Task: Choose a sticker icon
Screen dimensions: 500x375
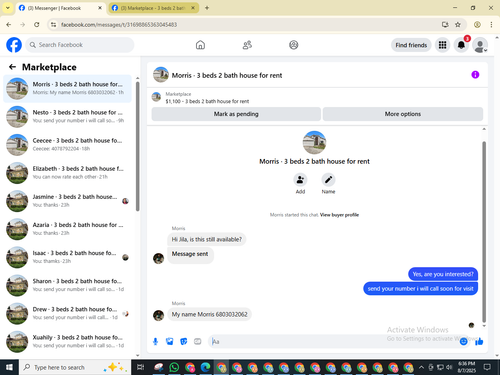Action: (184, 341)
